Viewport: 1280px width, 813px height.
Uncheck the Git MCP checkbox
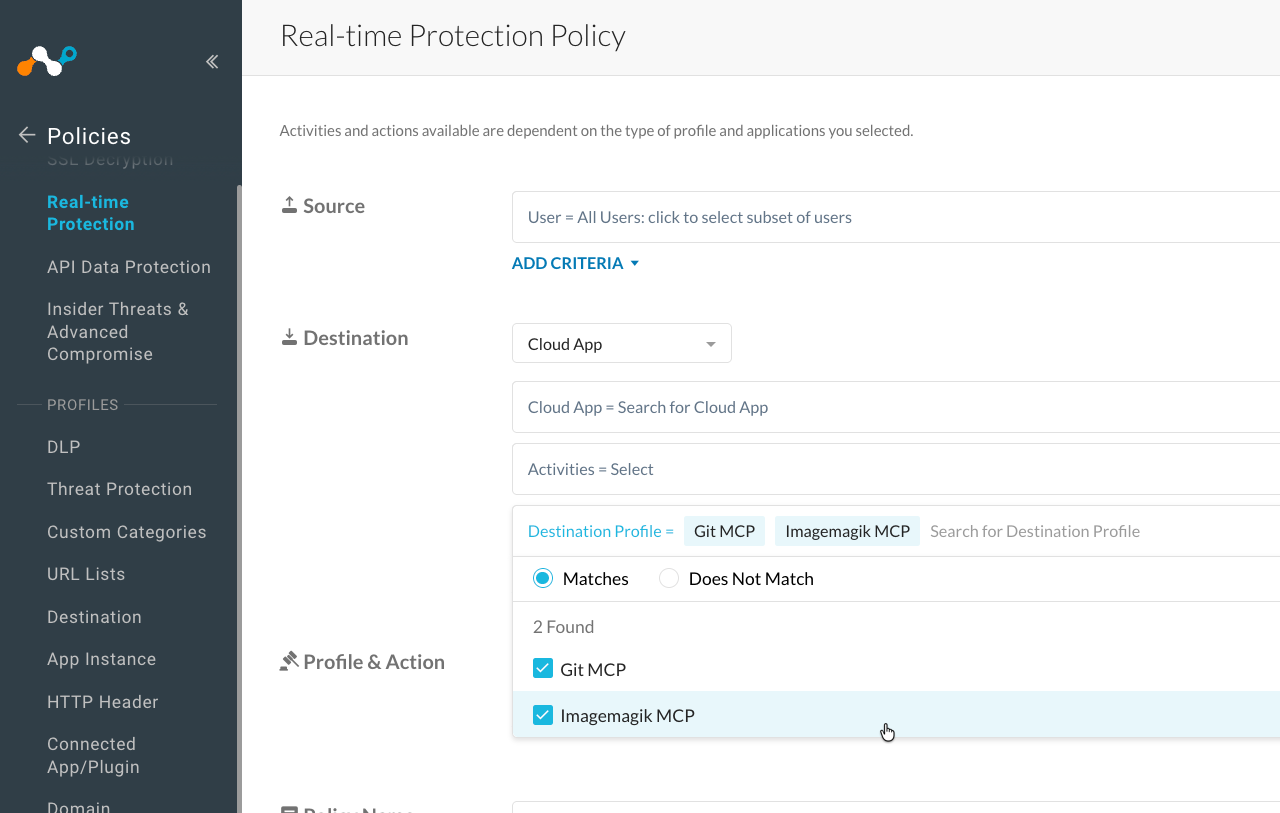point(543,668)
